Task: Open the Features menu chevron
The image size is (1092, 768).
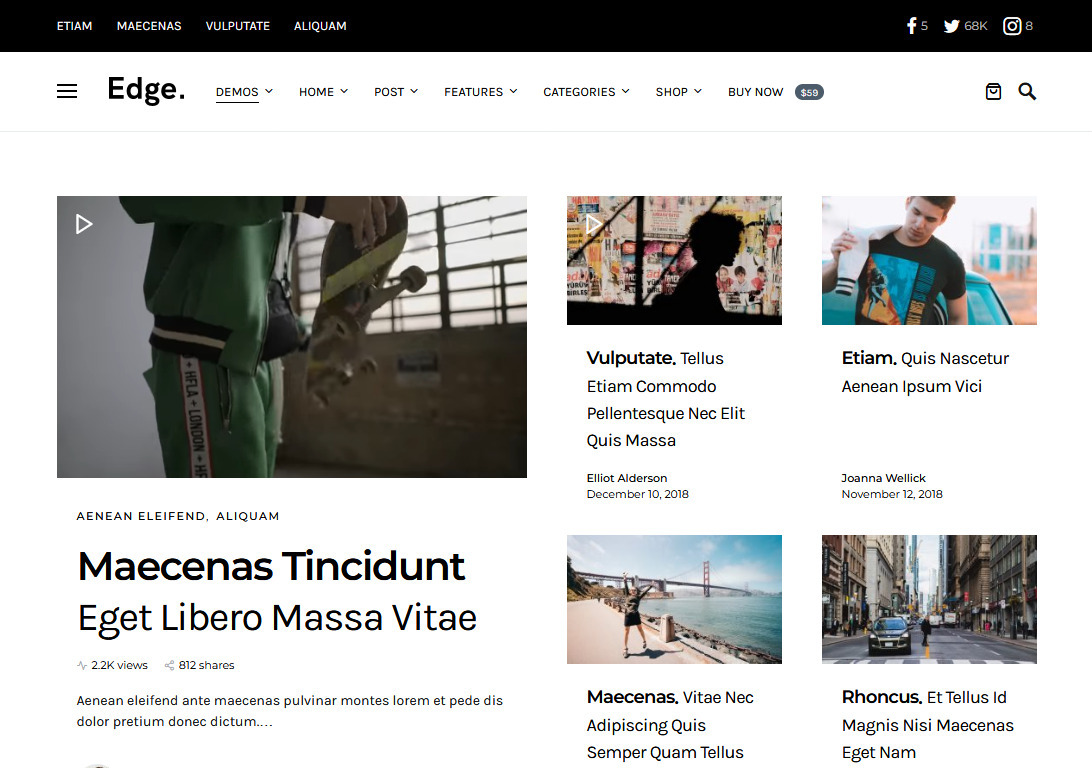Action: (513, 91)
